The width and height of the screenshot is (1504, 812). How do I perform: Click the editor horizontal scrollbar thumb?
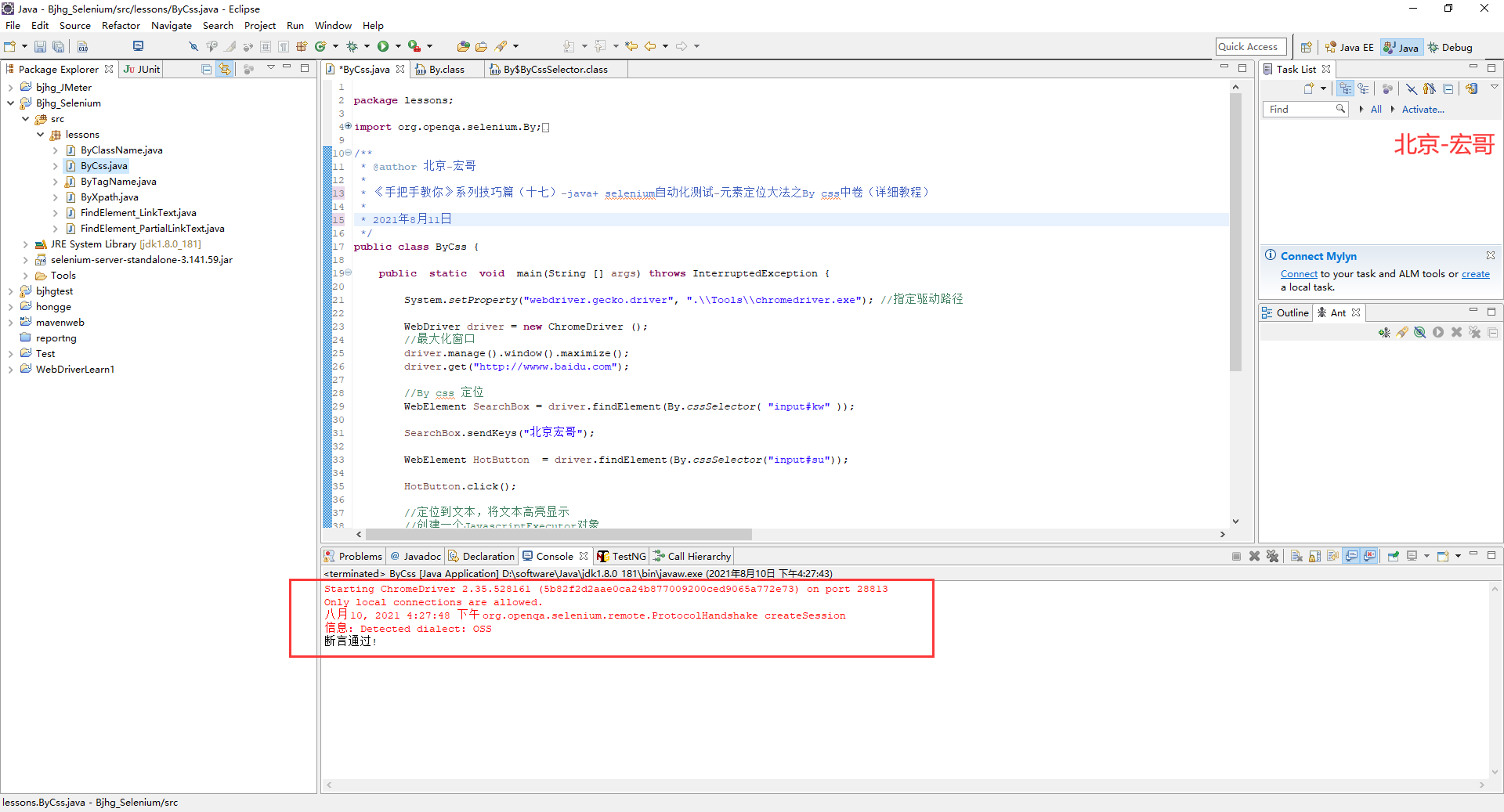click(559, 534)
